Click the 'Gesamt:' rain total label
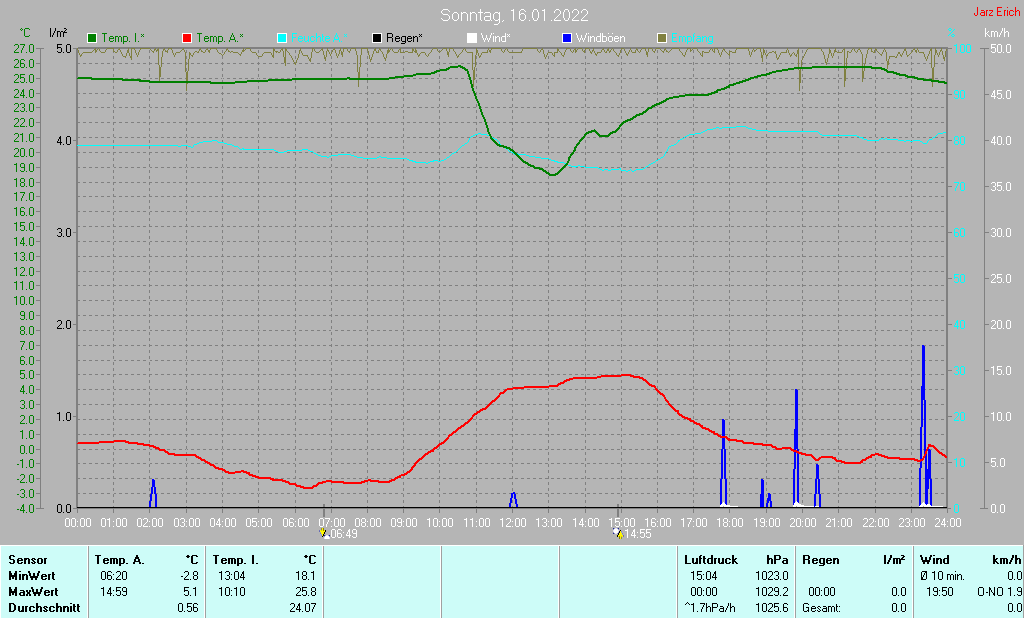Image resolution: width=1024 pixels, height=618 pixels. 822,608
